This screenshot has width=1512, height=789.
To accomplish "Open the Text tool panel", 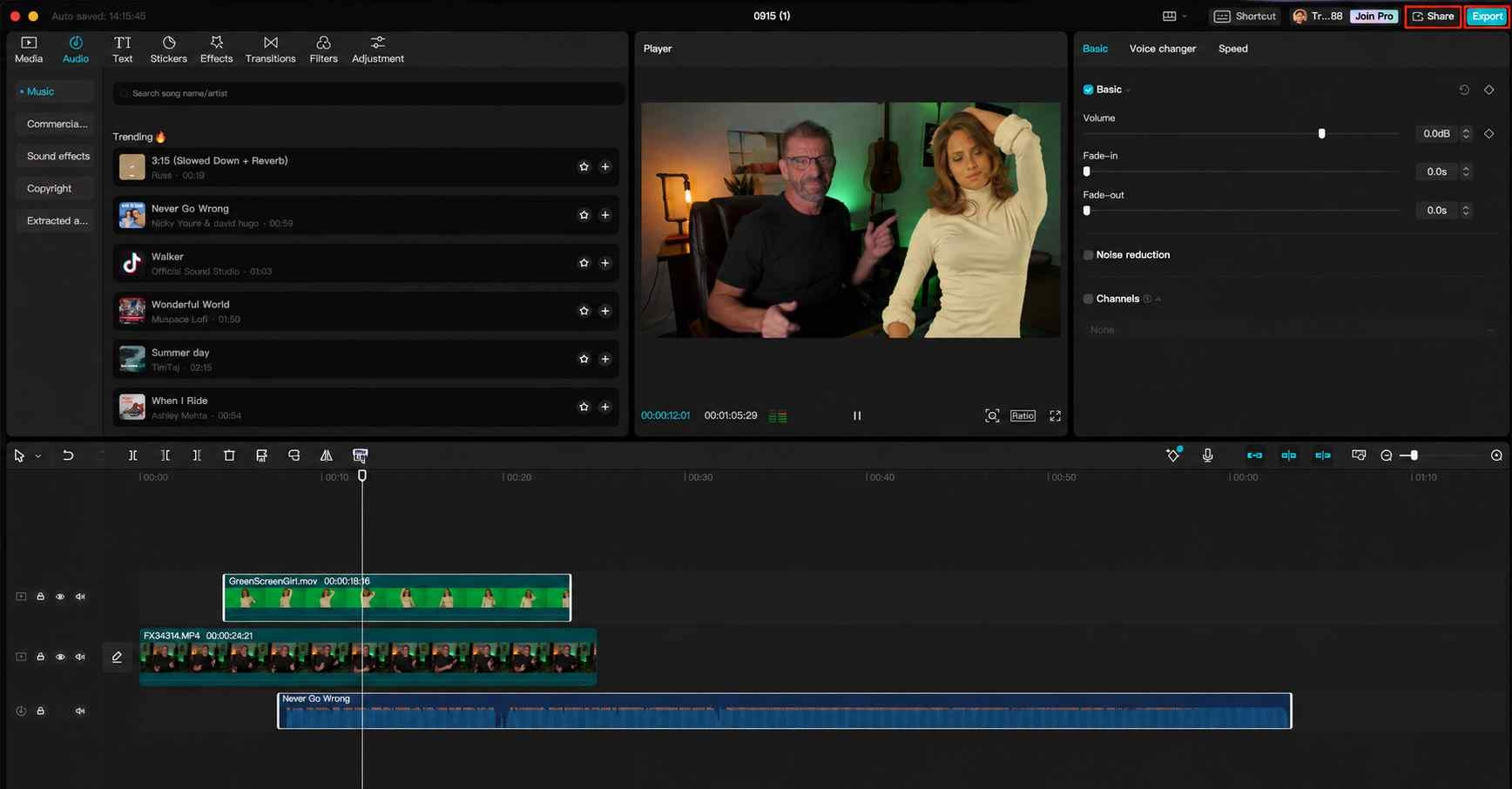I will [122, 50].
